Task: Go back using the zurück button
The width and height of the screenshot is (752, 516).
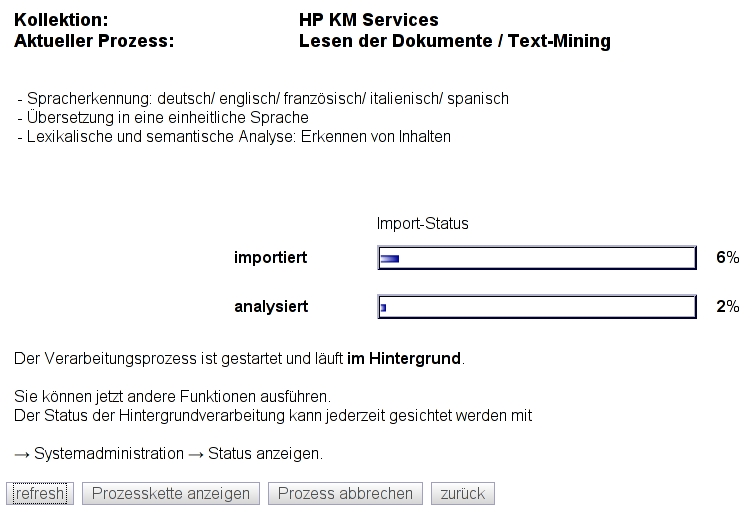Action: pos(463,494)
